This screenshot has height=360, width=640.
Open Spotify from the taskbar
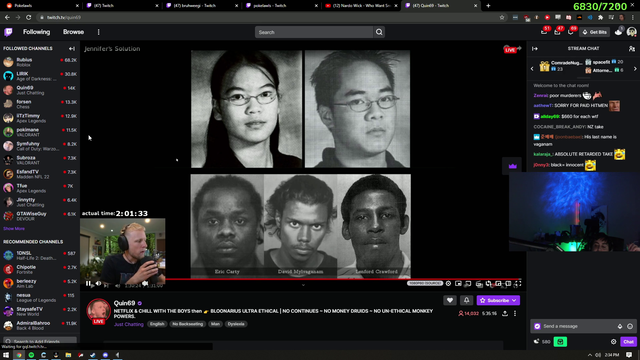31,355
